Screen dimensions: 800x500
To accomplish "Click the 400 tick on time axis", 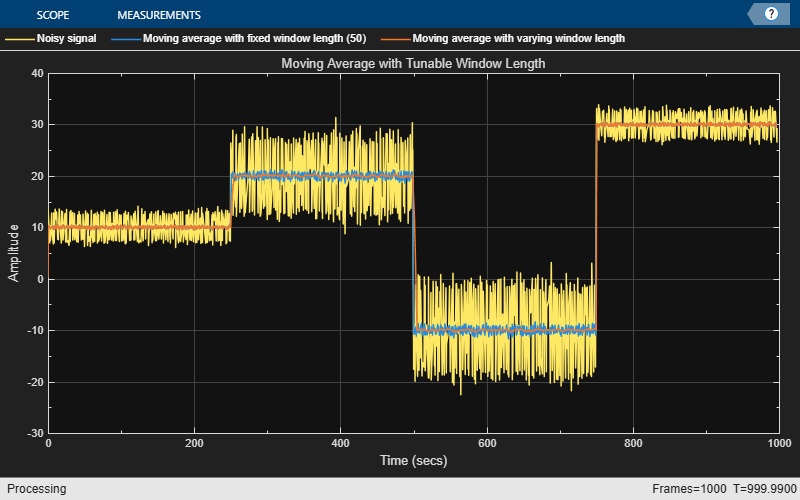I will tap(340, 443).
